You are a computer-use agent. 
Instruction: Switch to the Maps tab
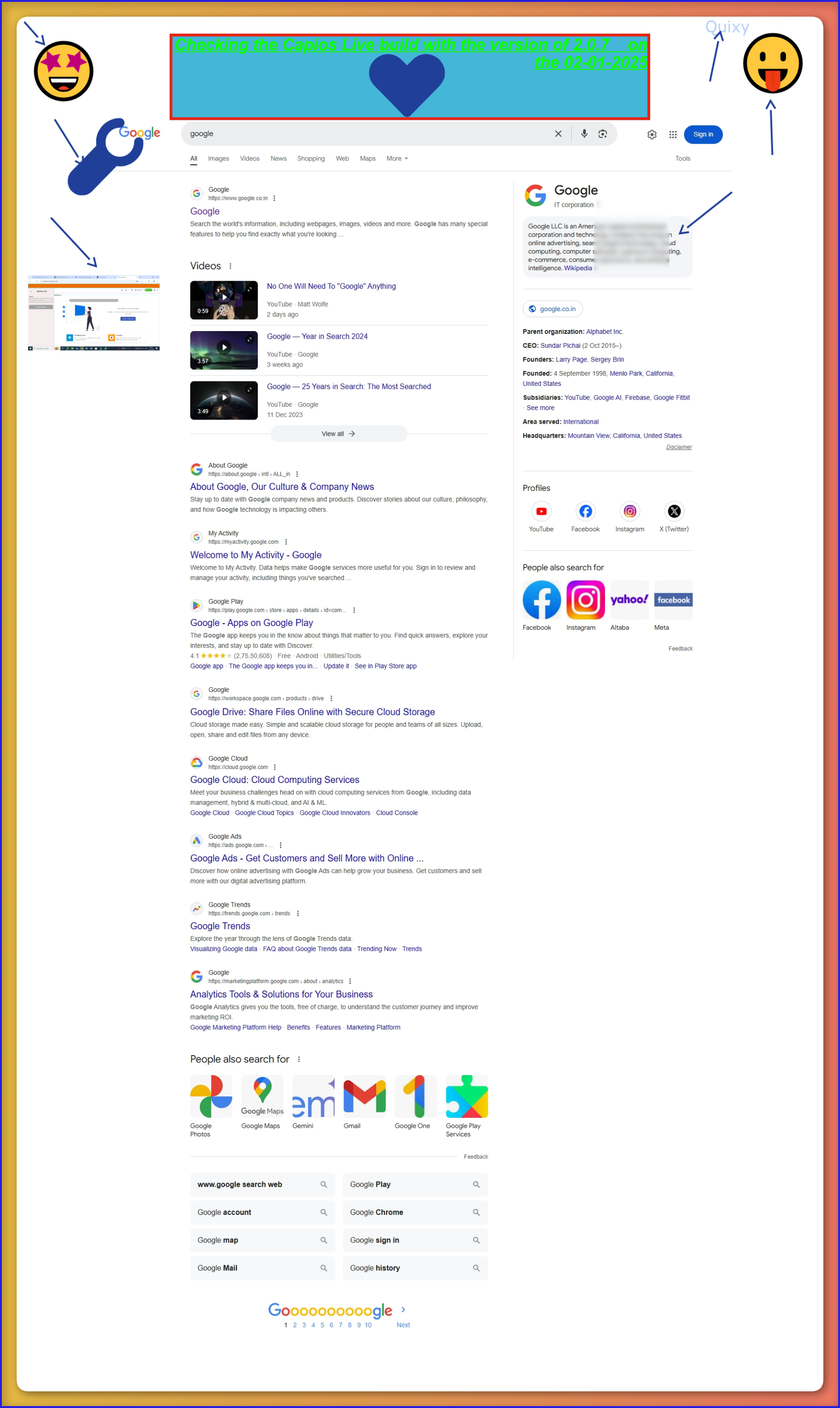[x=367, y=158]
